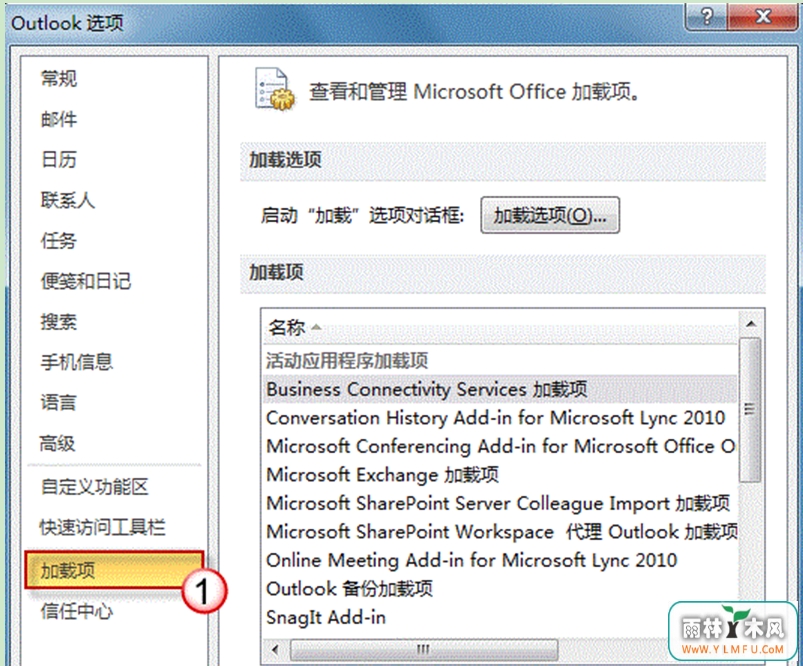This screenshot has height=666, width=803.
Task: Open 便笺和日记 settings
Action: (x=86, y=281)
